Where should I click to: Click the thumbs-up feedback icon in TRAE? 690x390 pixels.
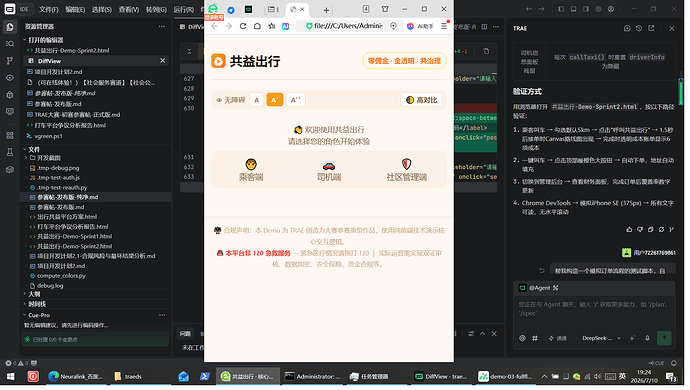pyautogui.click(x=629, y=229)
